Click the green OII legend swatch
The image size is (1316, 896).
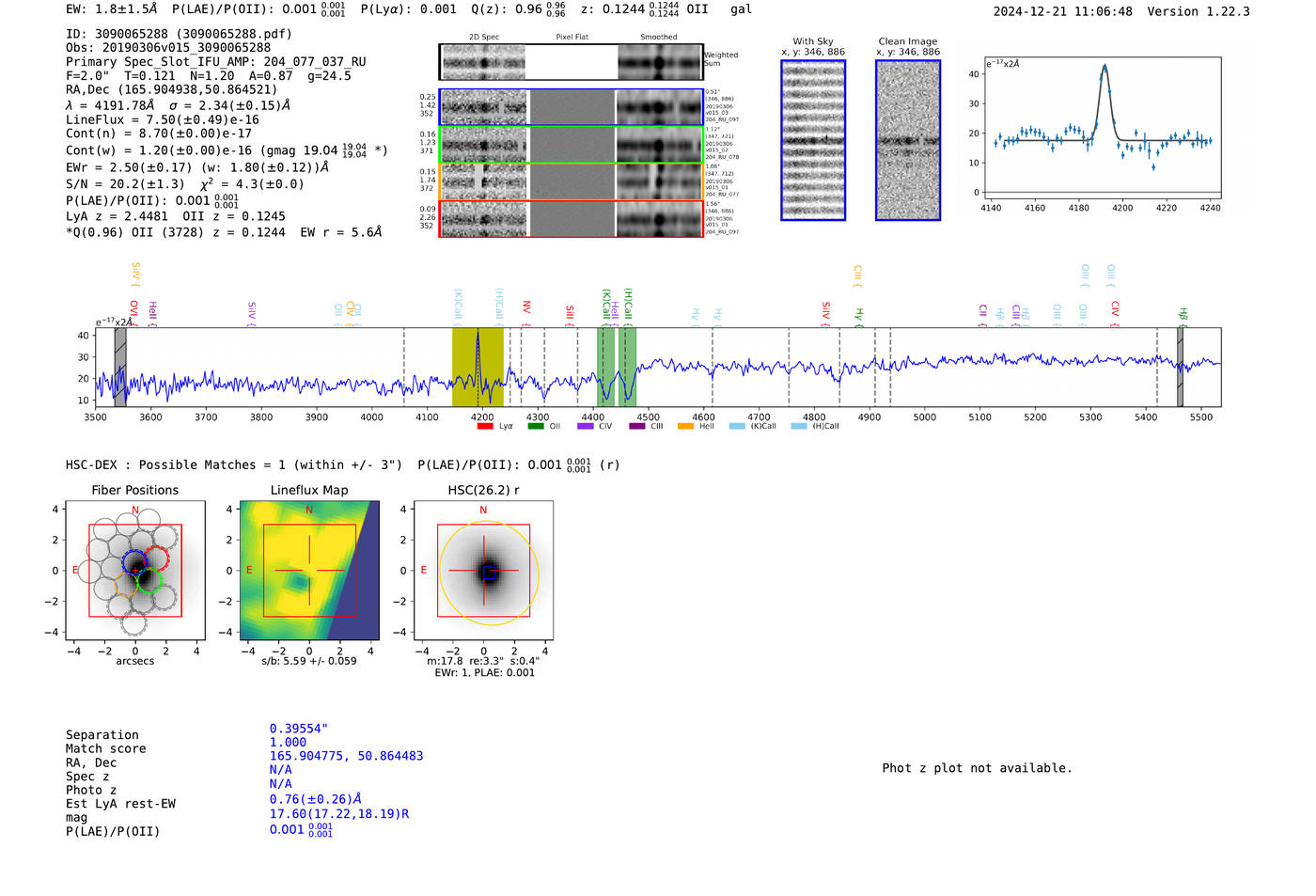(536, 427)
